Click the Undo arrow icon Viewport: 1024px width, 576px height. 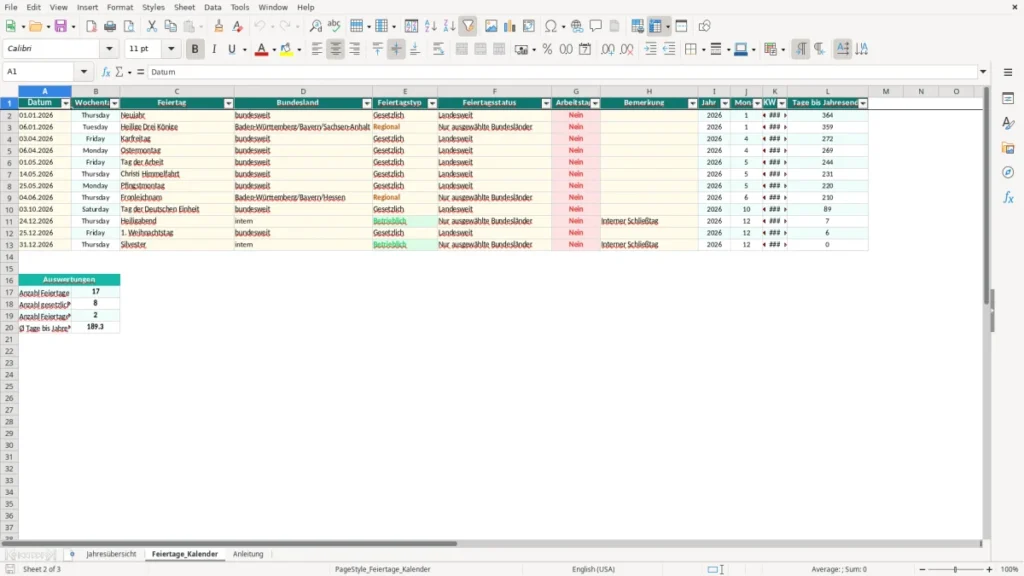(x=260, y=26)
